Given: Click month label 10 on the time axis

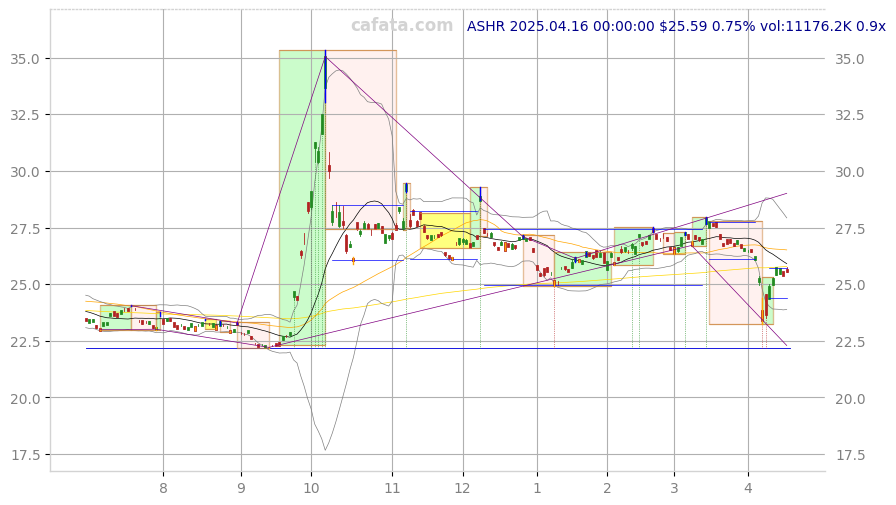Looking at the screenshot, I should coord(311,488).
